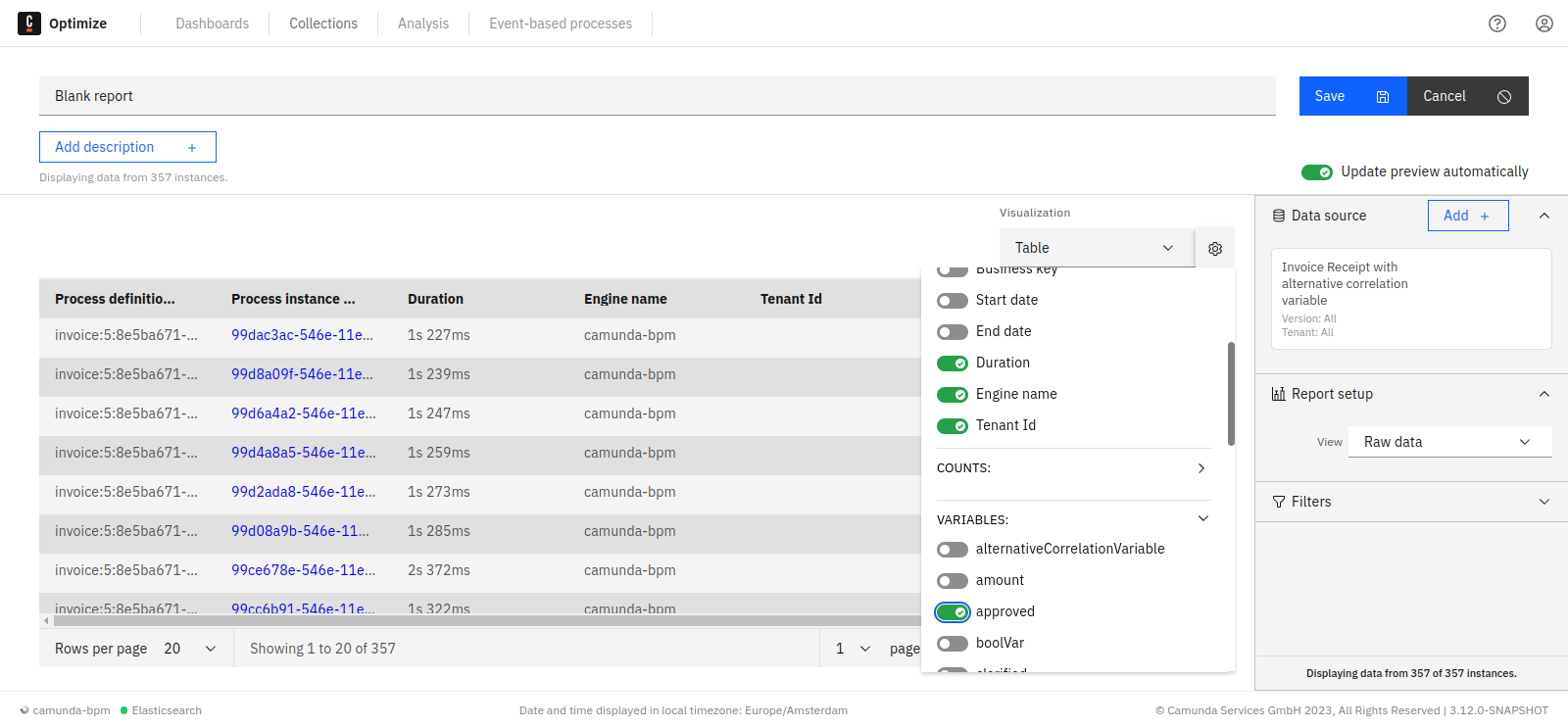The height and width of the screenshot is (728, 1568).
Task: Click the Report setup chart icon
Action: 1278,394
